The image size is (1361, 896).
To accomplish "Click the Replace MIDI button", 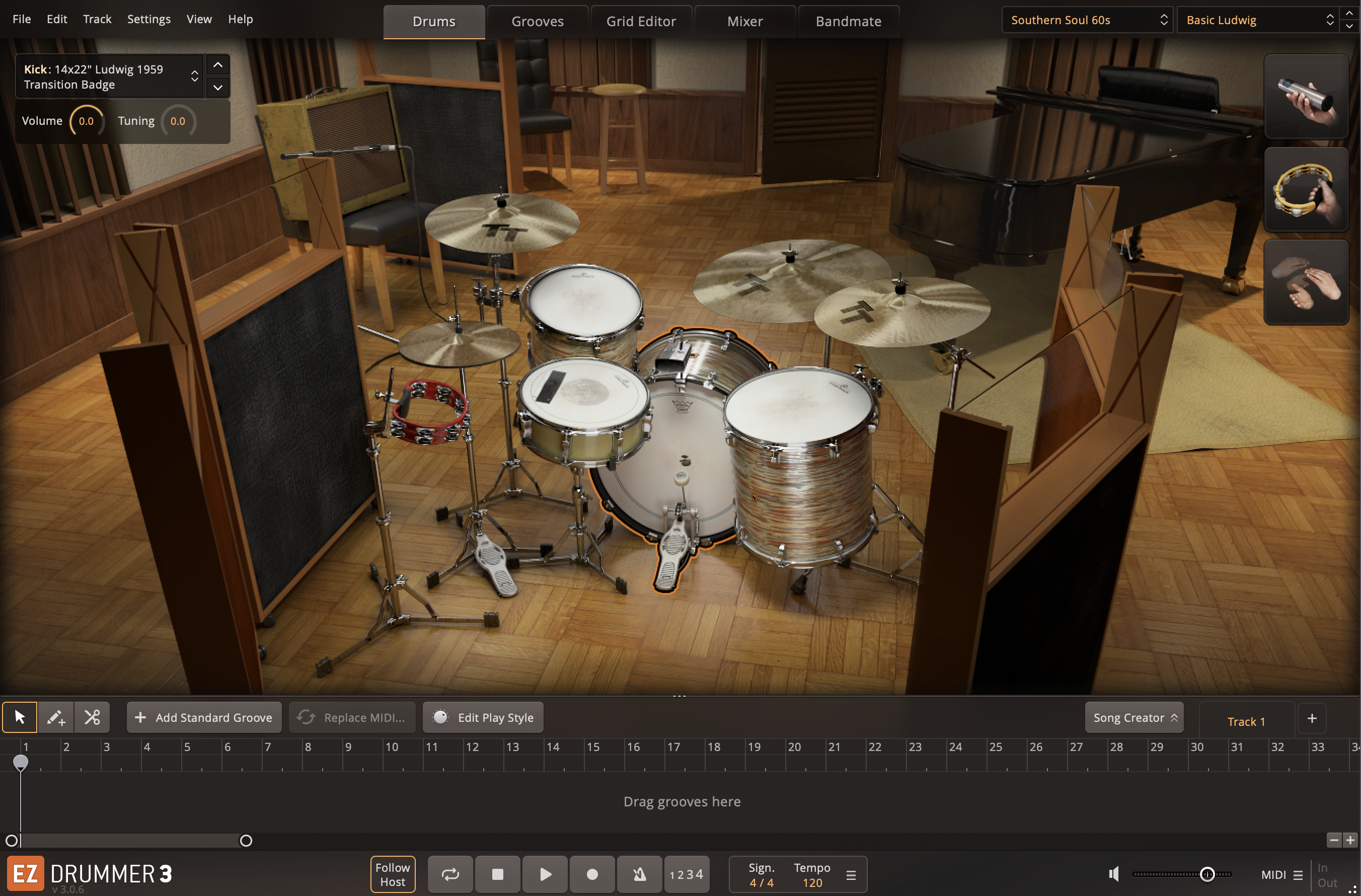I will tap(352, 718).
